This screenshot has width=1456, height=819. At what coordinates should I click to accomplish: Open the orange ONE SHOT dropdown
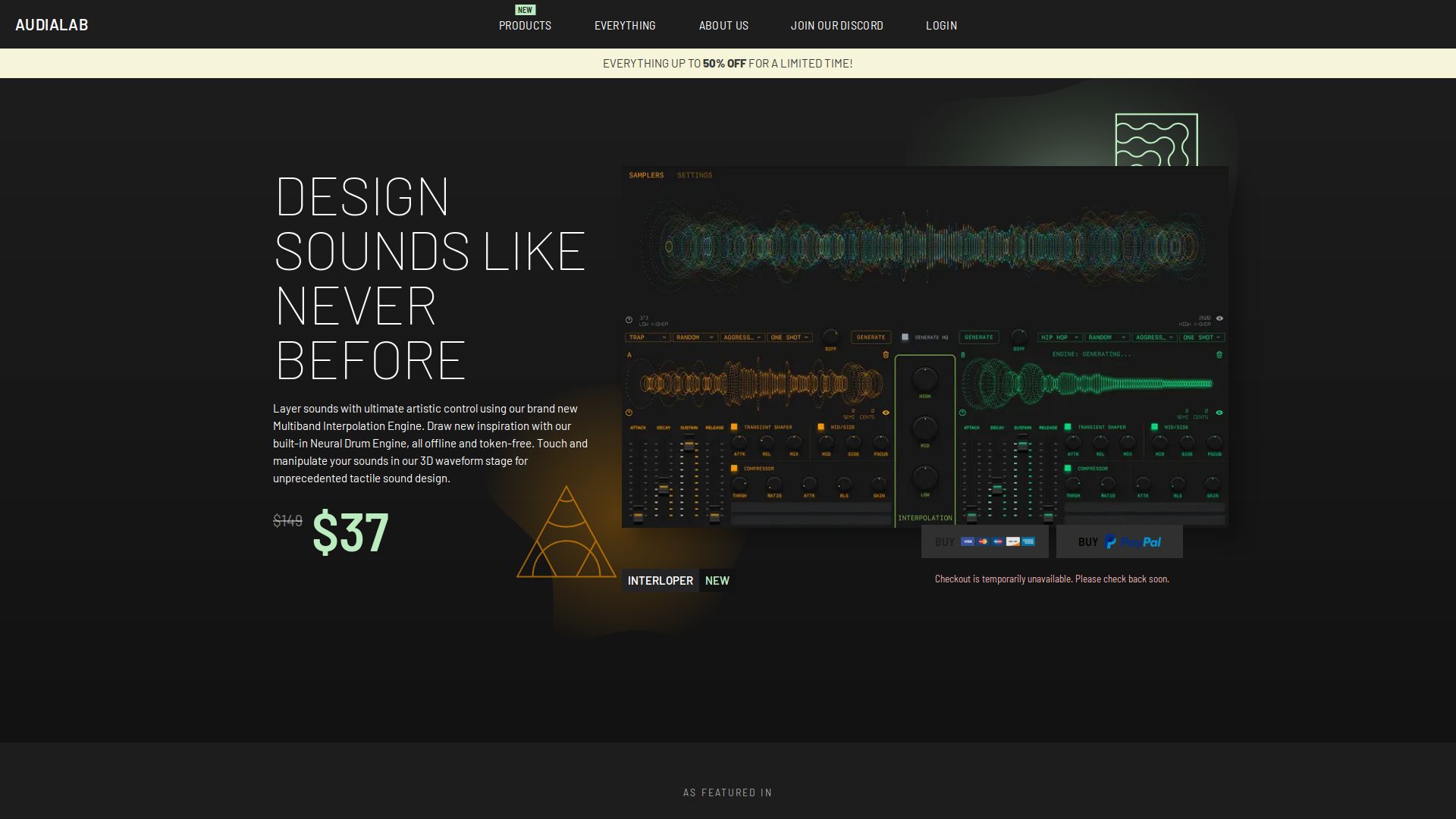789,337
